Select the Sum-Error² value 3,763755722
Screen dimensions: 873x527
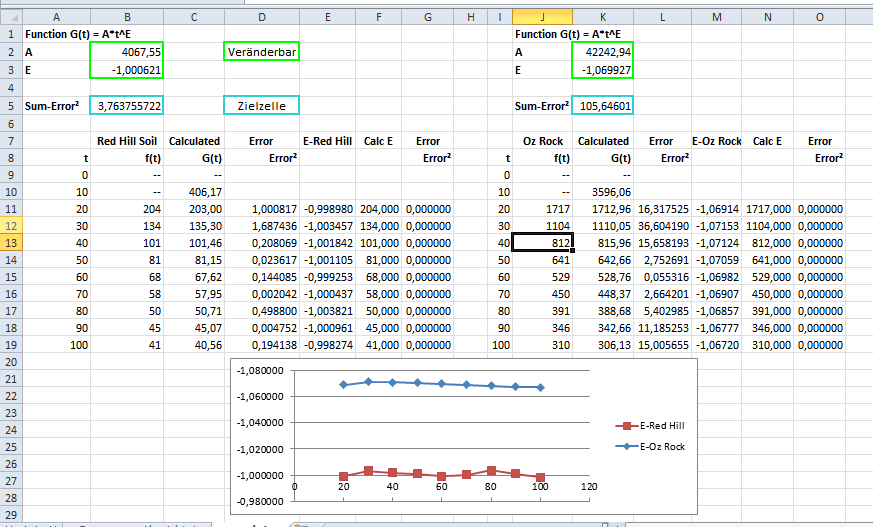[126, 106]
